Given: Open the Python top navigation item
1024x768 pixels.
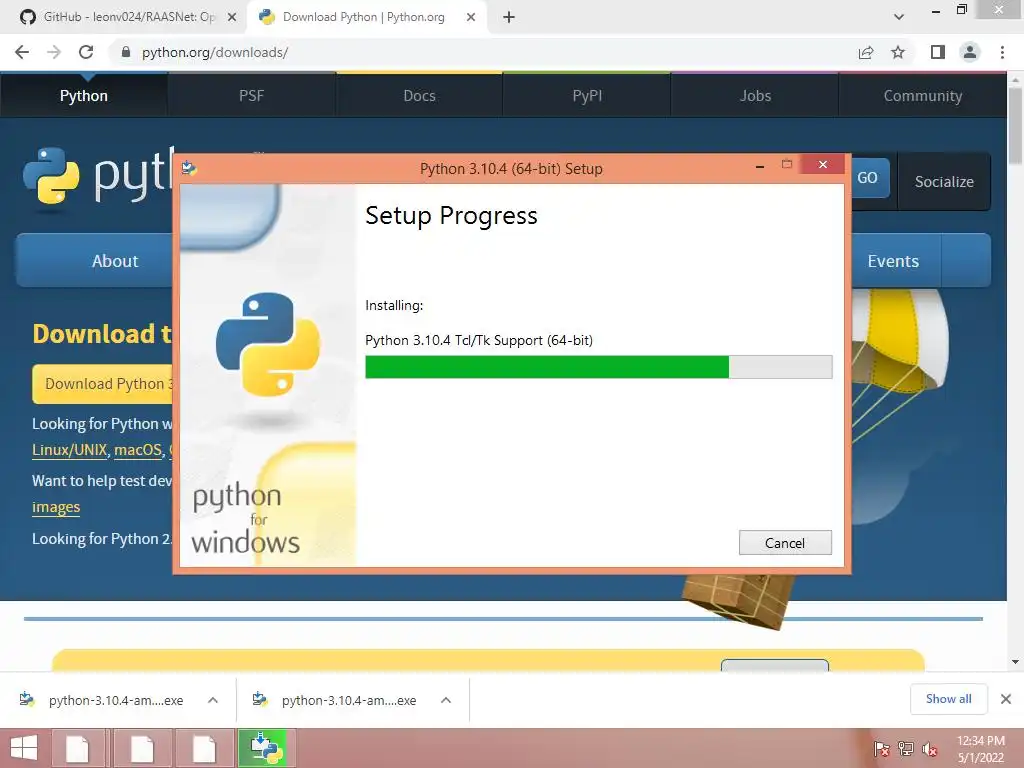Looking at the screenshot, I should [84, 96].
